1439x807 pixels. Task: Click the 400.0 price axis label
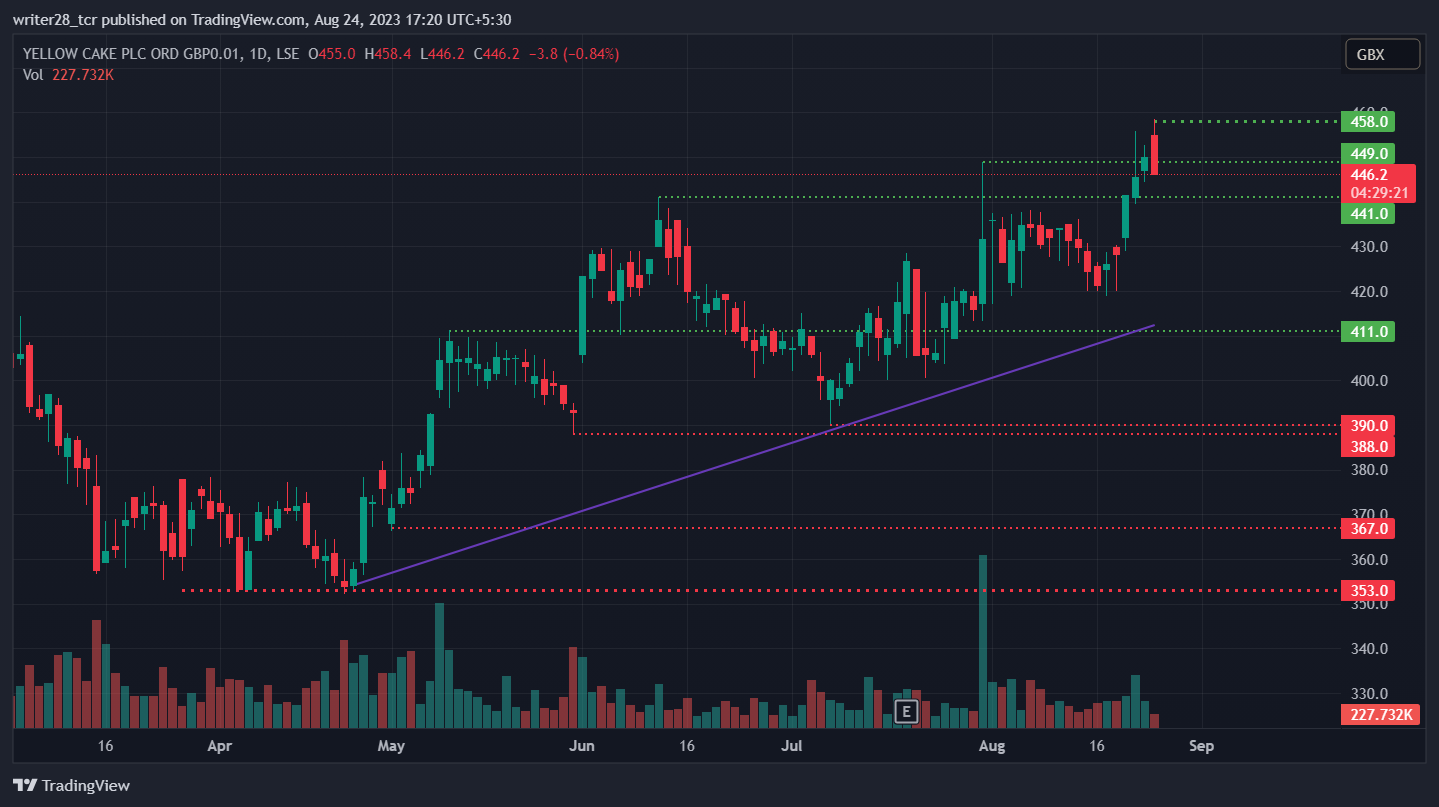tap(1369, 381)
